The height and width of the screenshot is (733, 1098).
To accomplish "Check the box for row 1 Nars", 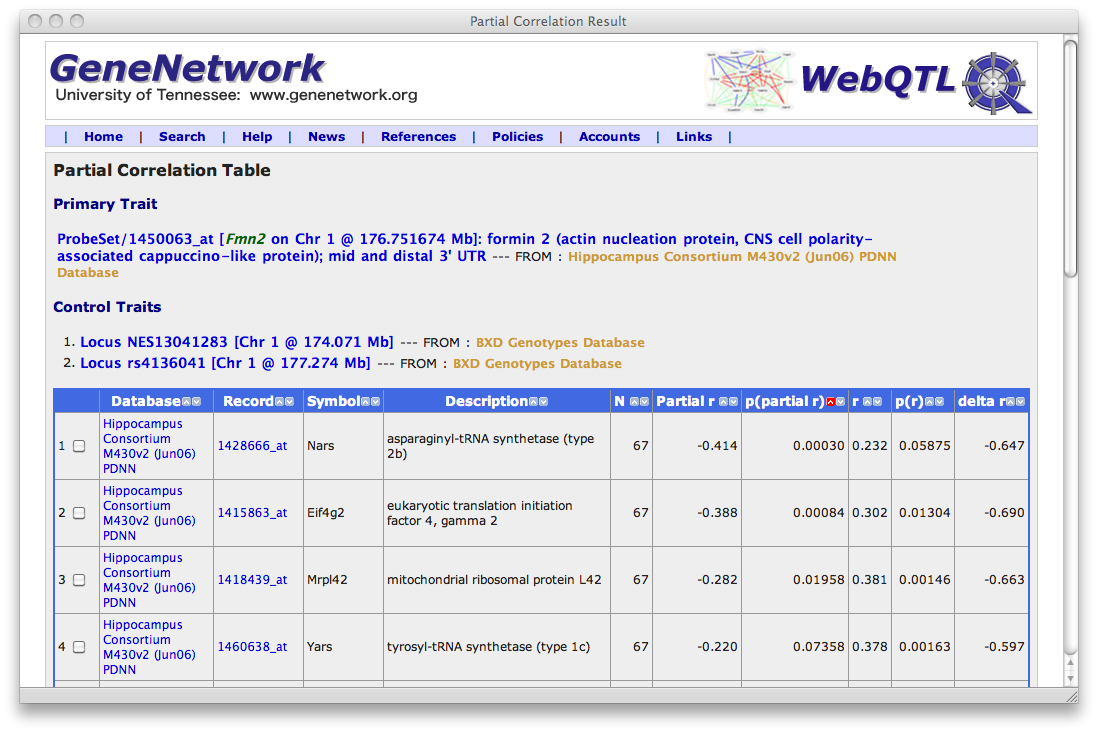I will [79, 446].
